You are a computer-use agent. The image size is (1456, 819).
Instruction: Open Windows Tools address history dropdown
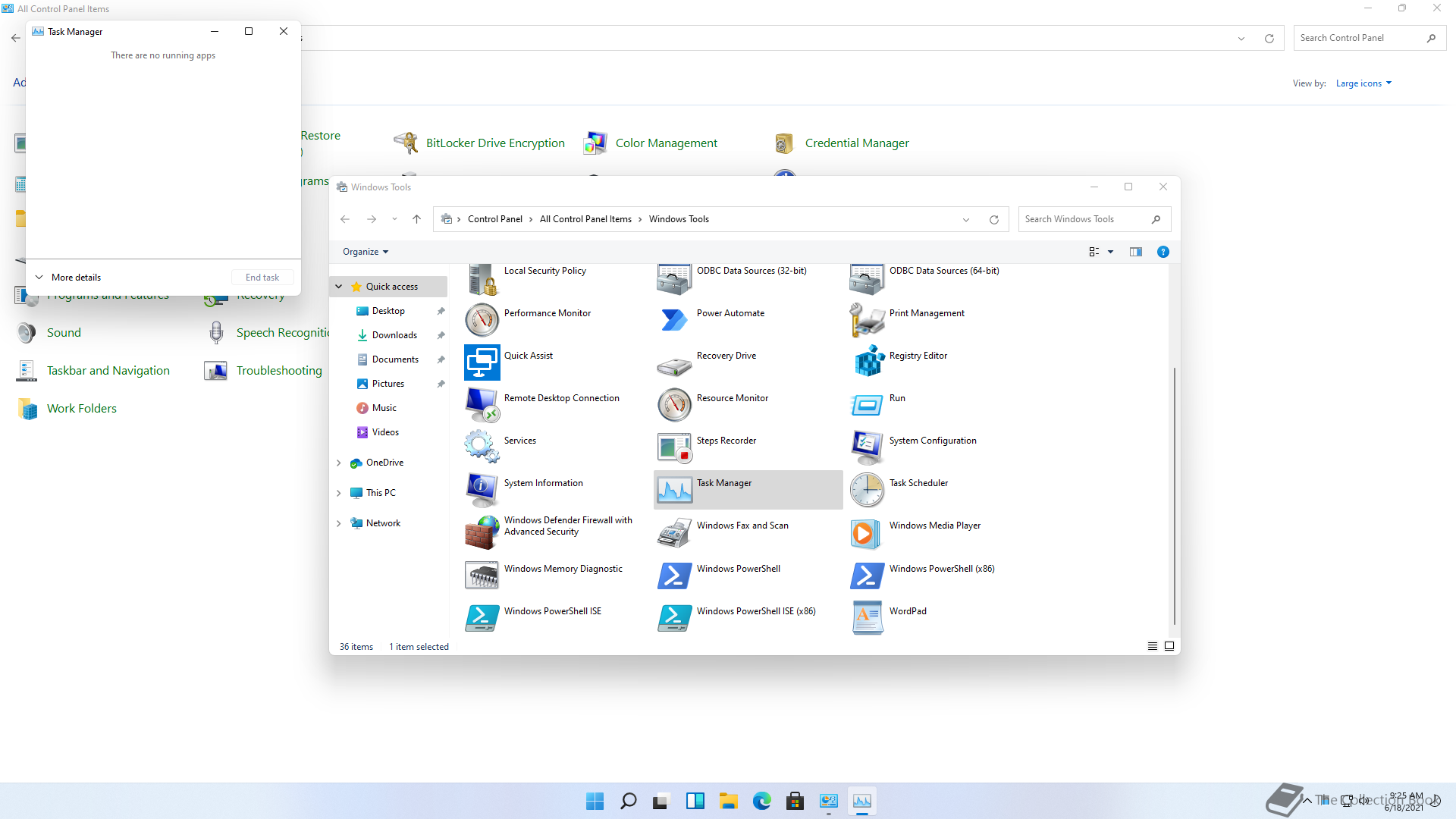tap(966, 220)
